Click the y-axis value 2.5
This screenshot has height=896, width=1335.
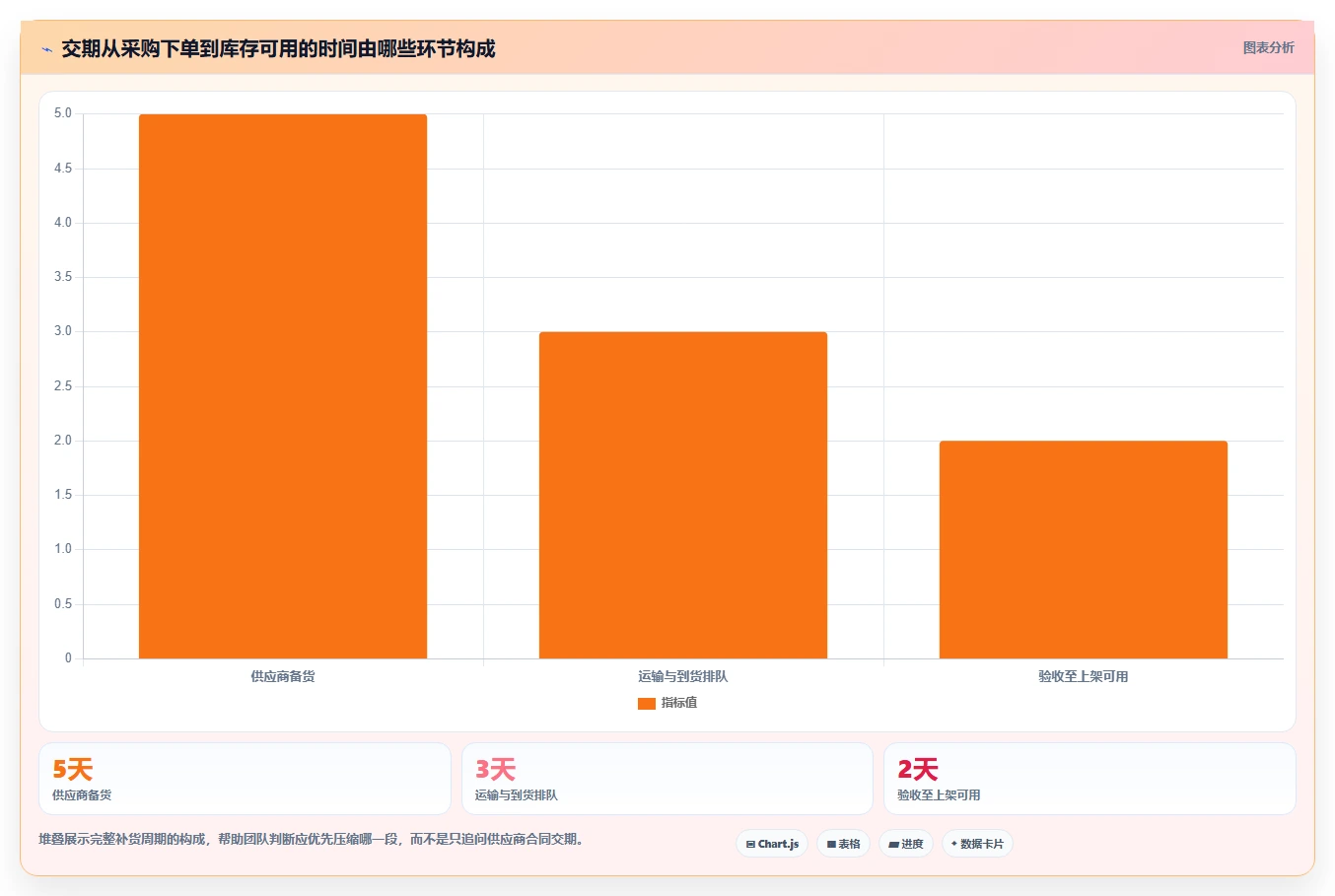point(63,386)
